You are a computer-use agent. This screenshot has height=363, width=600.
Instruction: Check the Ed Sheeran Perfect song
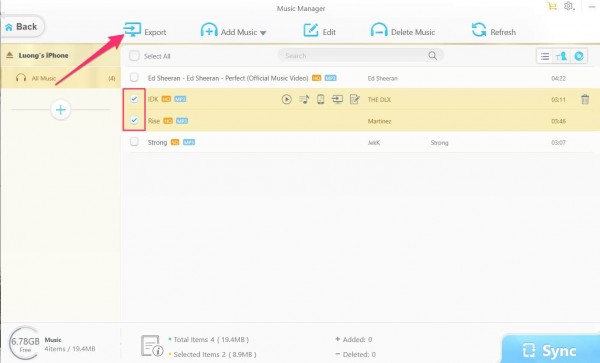(134, 78)
